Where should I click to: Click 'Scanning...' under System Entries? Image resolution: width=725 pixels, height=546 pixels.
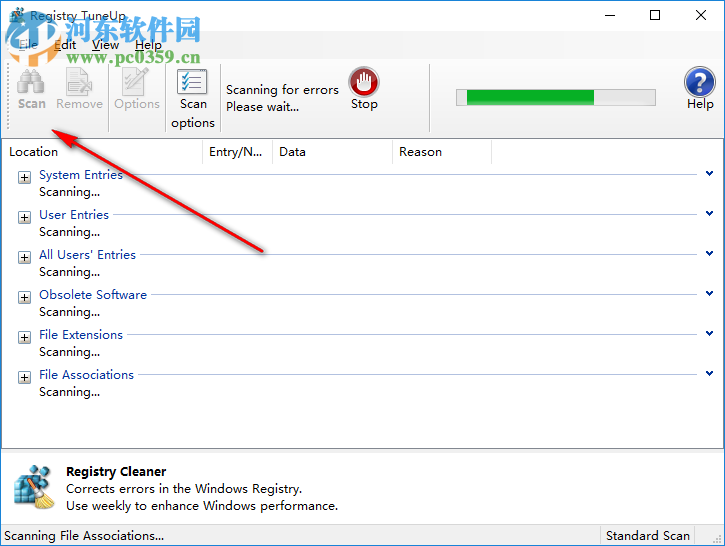[69, 192]
